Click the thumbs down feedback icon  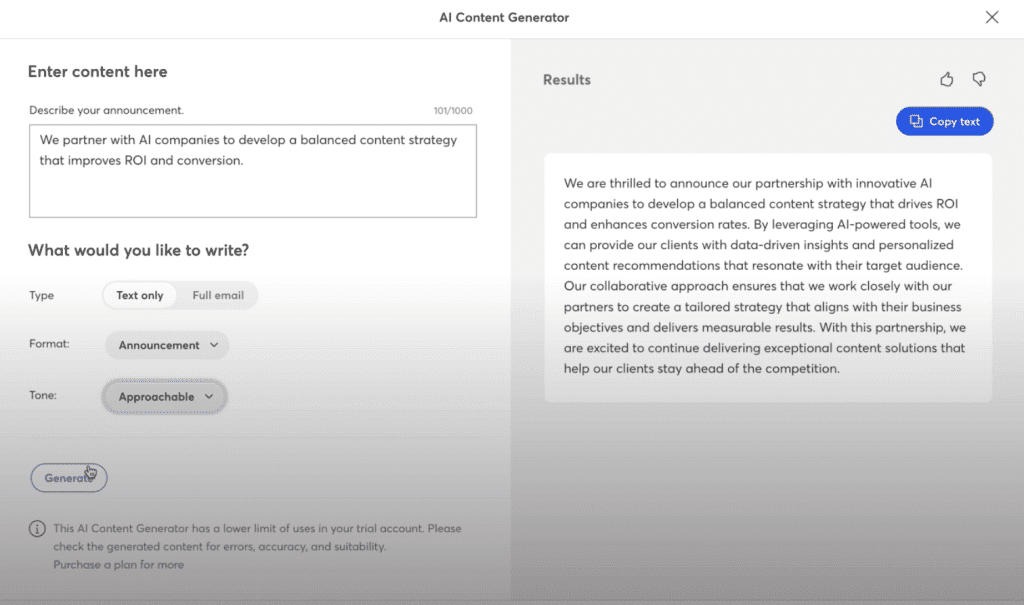pyautogui.click(x=978, y=79)
